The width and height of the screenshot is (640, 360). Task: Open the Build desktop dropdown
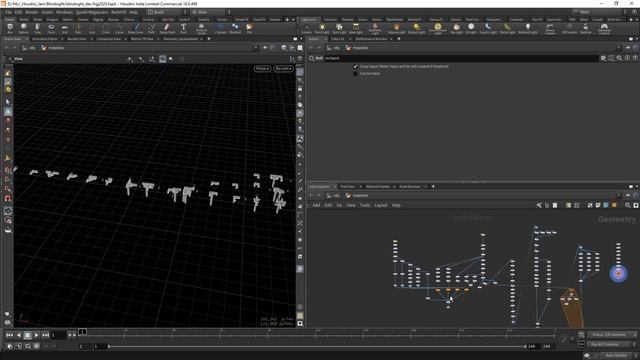167,12
